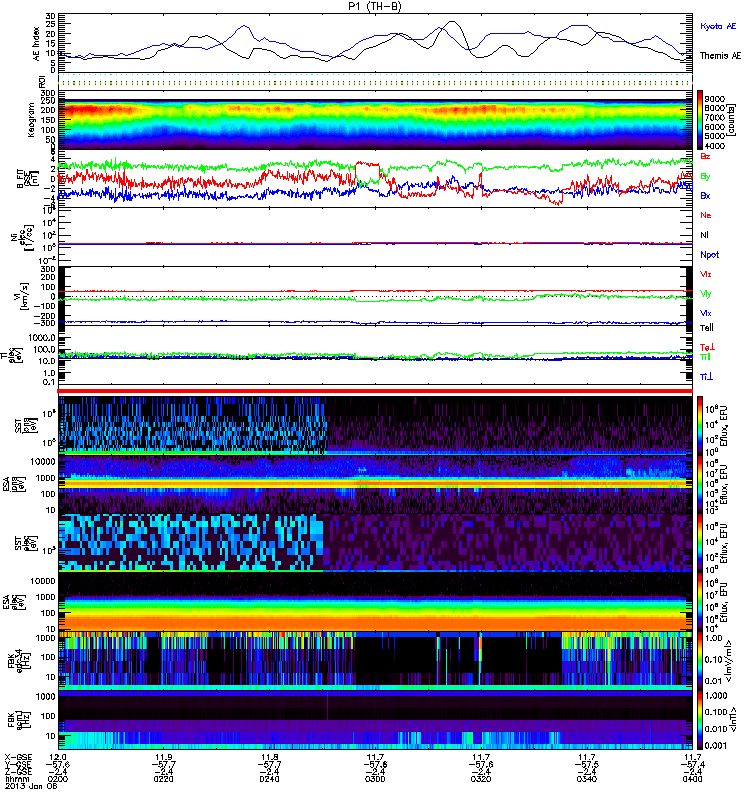Click the SST electron Eflux color bar
This screenshot has width=750, height=800.
[x=700, y=543]
